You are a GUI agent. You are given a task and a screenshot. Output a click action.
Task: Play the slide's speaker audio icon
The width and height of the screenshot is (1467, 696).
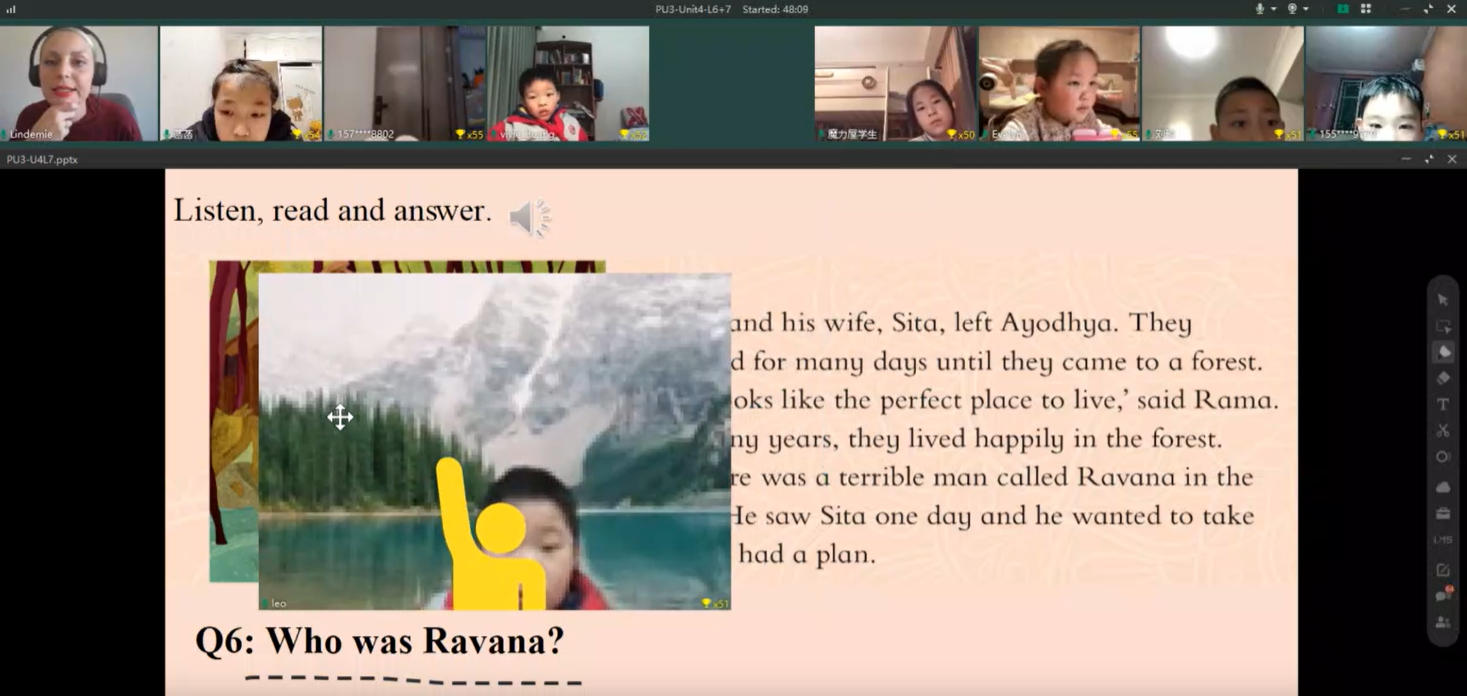[x=529, y=217]
